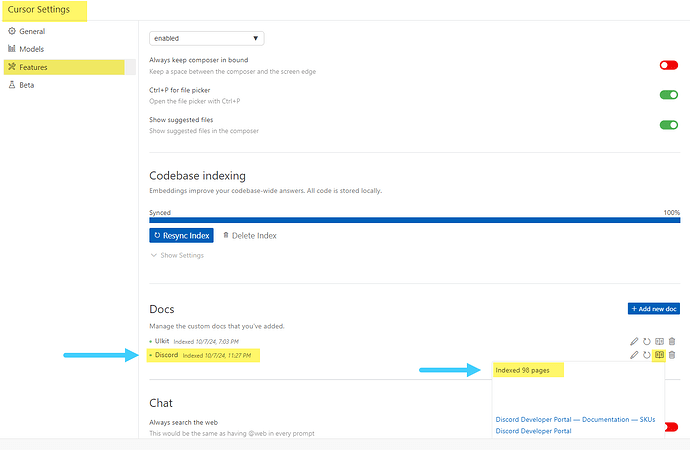Delete the Discord doc with trash icon
Viewport: 690px width, 450px height.
pos(672,355)
